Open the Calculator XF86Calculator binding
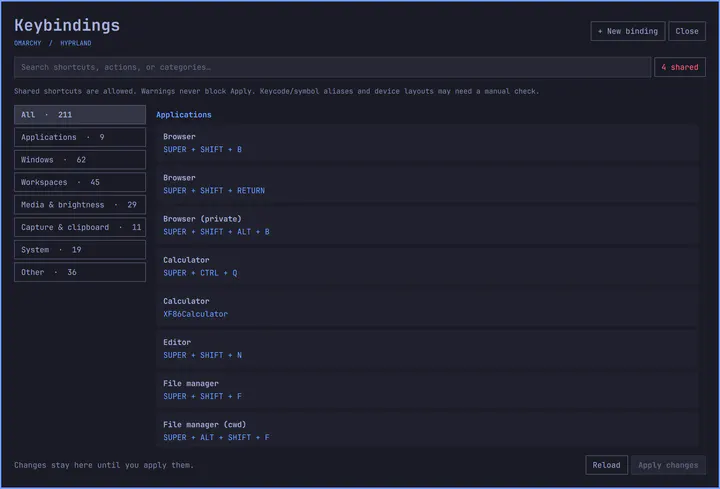The width and height of the screenshot is (720, 489). click(427, 308)
